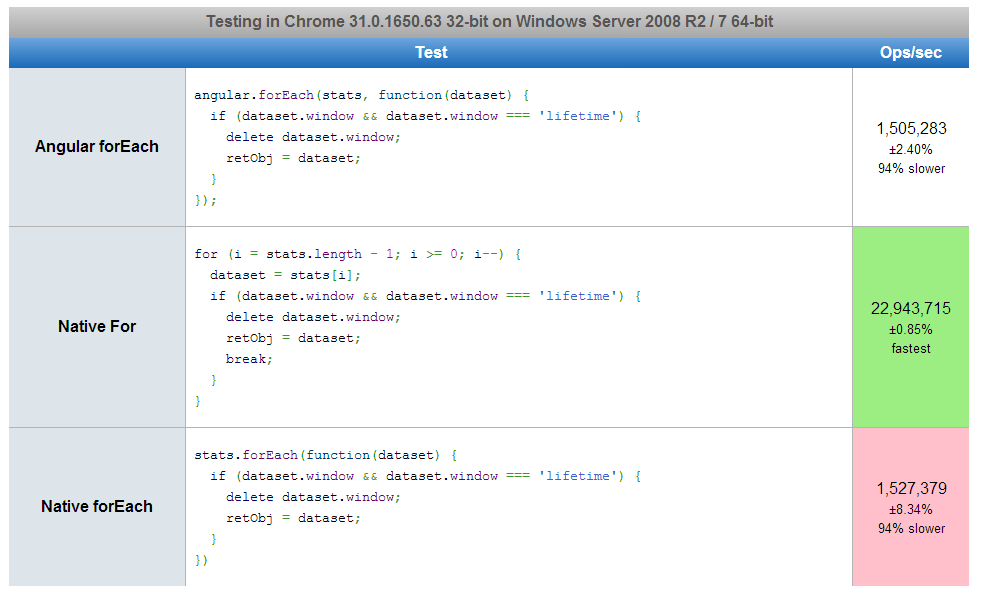Image resolution: width=990 pixels, height=605 pixels.
Task: Select the Native For test name
Action: tap(97, 326)
